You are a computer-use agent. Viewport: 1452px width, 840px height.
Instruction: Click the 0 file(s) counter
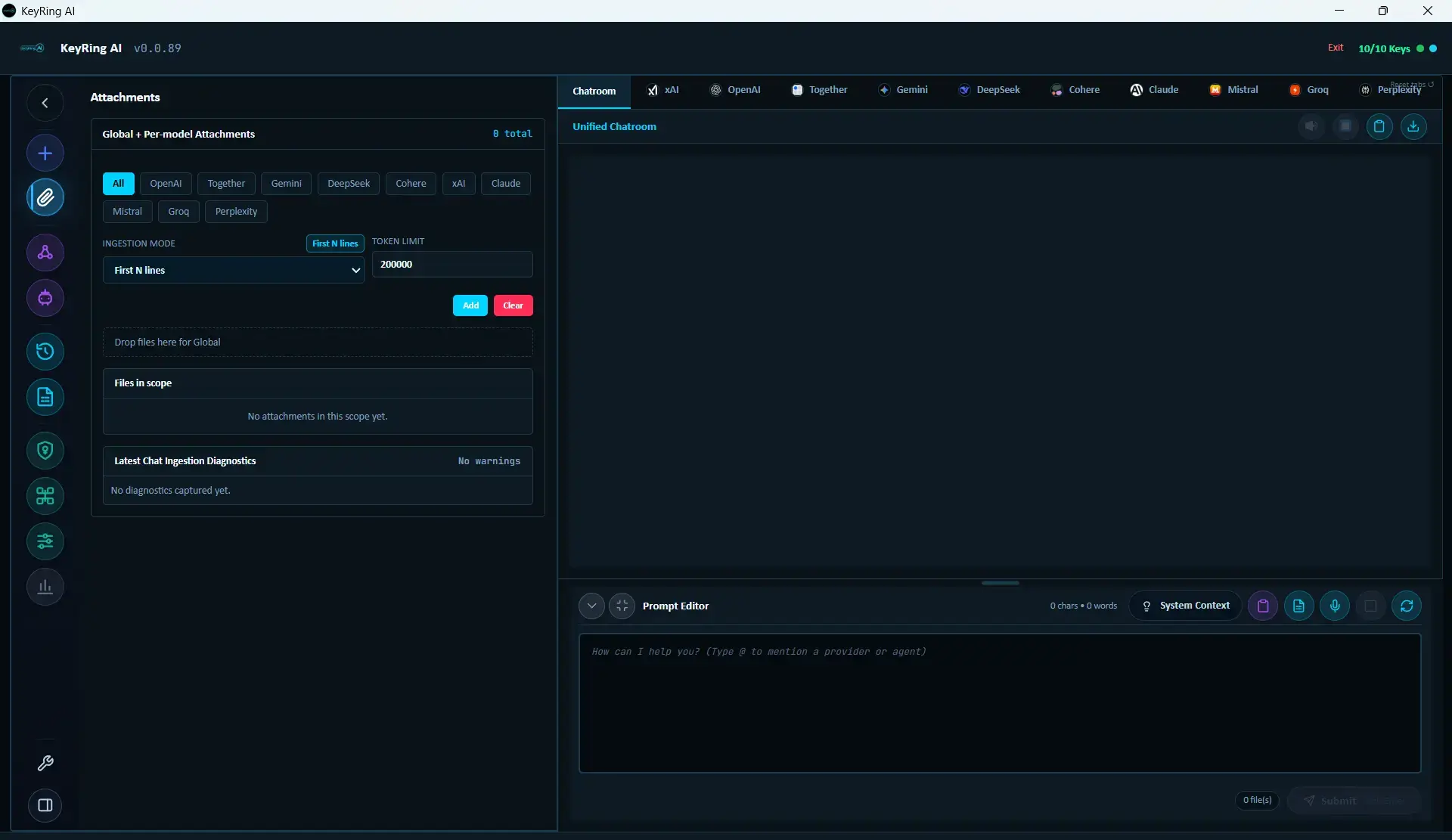1258,801
